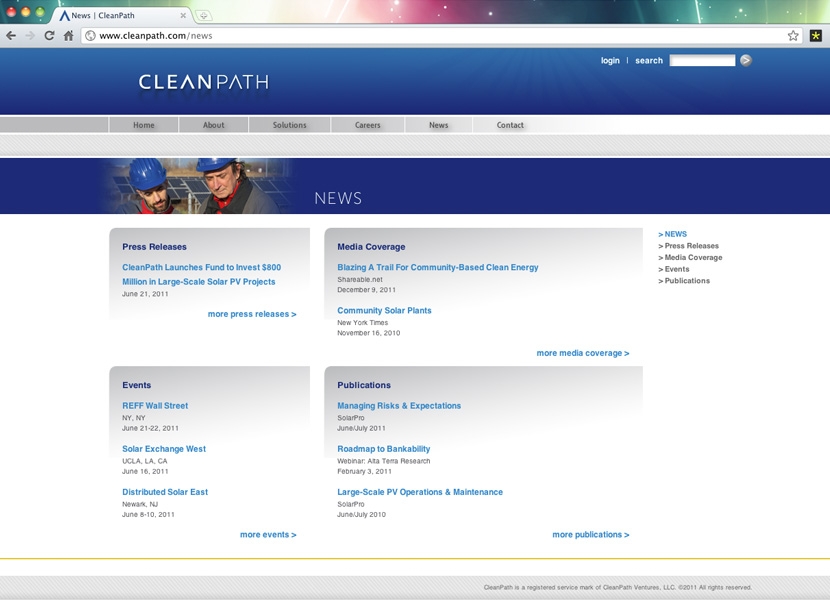Open CleanPath Launches Fund press release
Viewport: 830px width, 600px height.
[202, 274]
